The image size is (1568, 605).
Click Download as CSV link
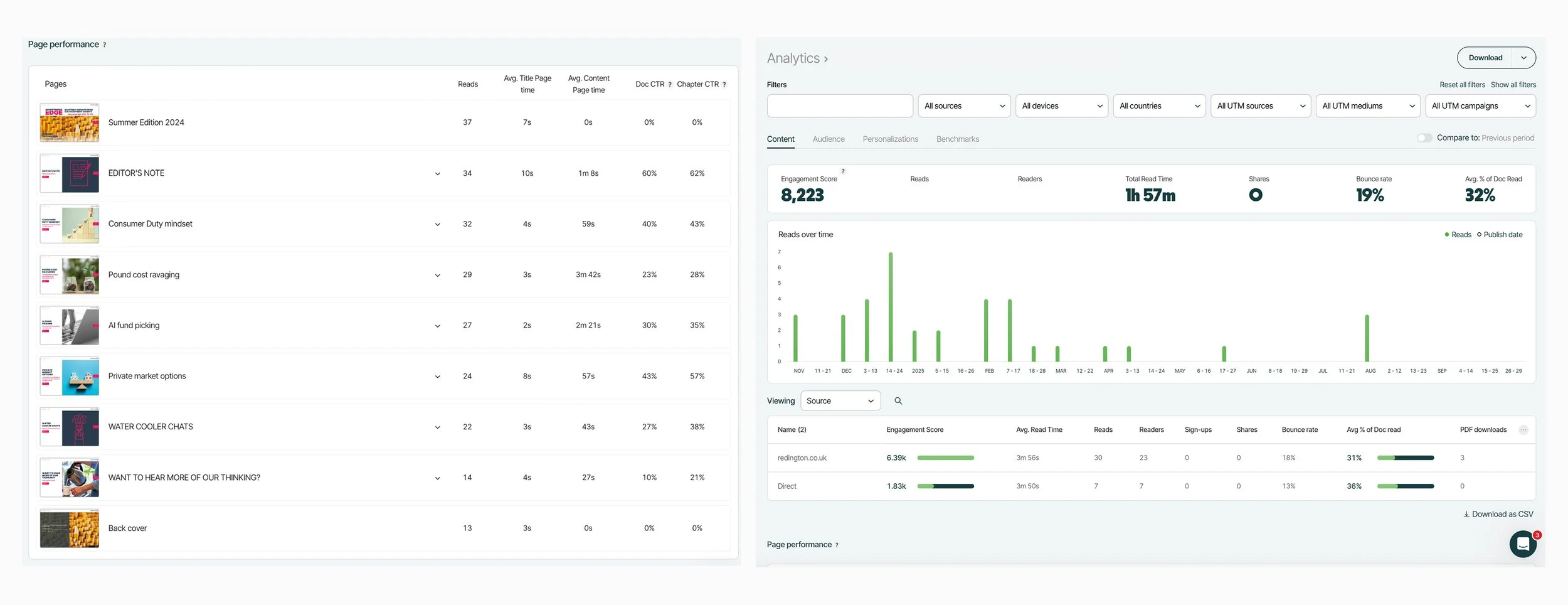(1498, 515)
